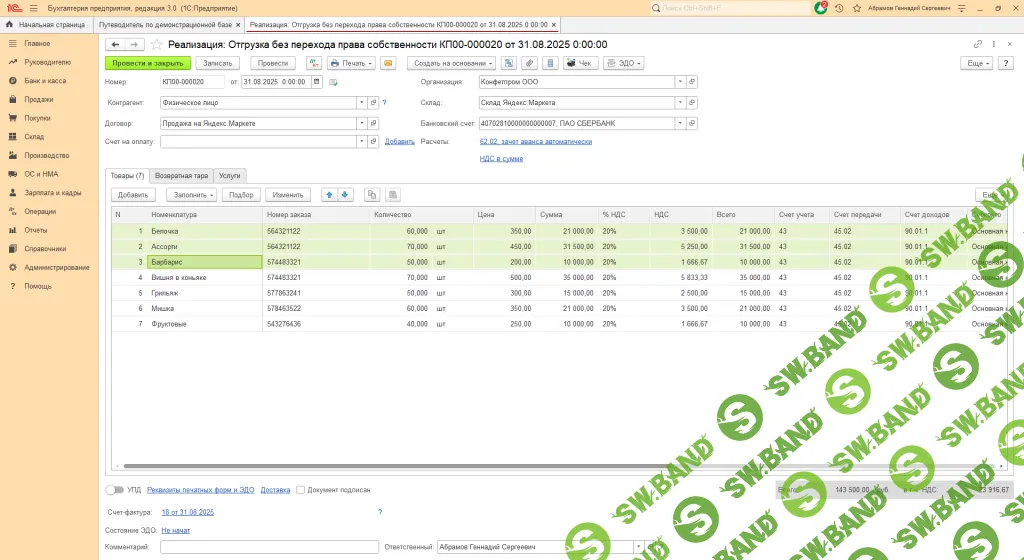Screen dimensions: 1024x560
Task: Open Продажи section in sidebar
Action: pos(38,99)
